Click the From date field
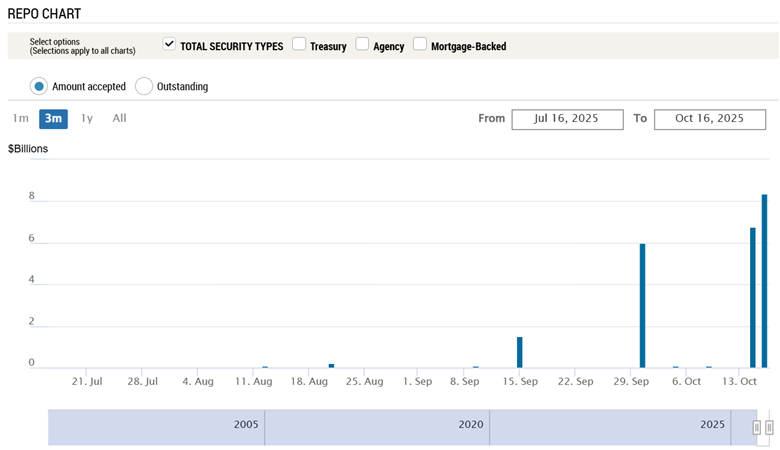 (x=566, y=119)
